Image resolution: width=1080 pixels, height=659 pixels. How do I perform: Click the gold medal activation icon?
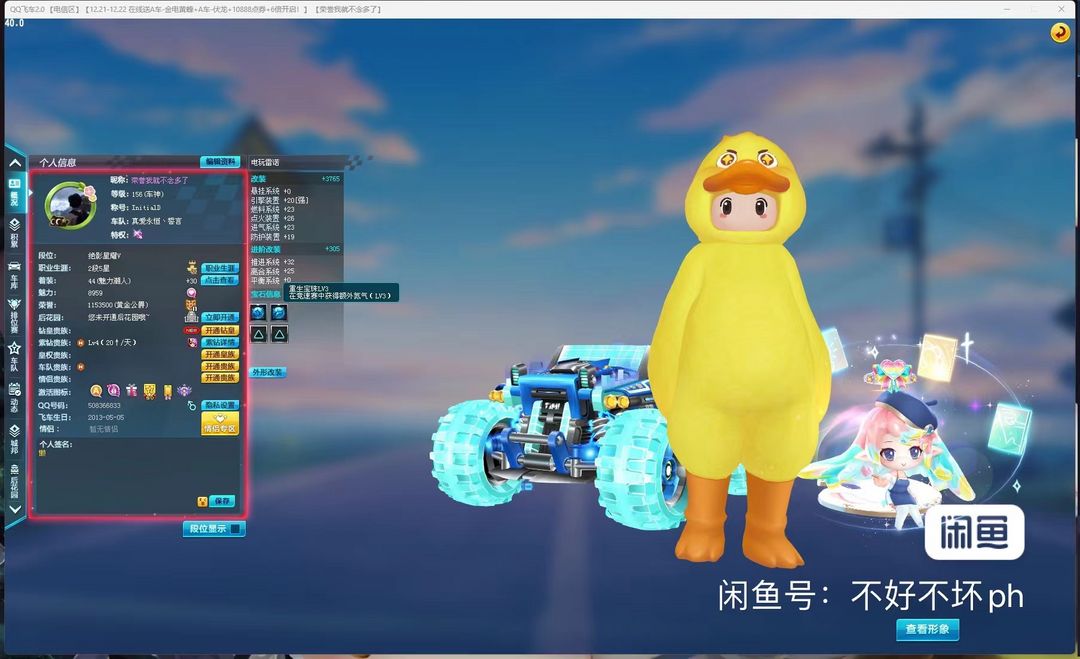pos(149,391)
